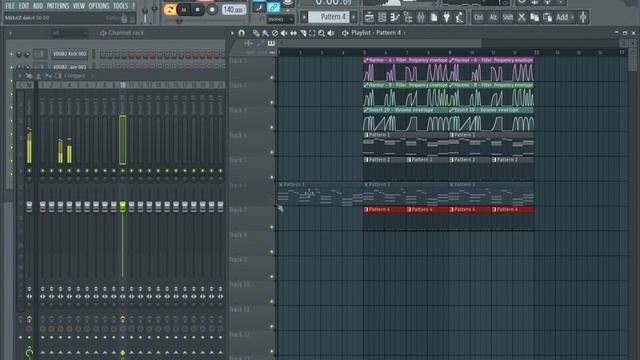The height and width of the screenshot is (360, 640).
Task: Click the Paste icon in shortcut panel
Action: 548,17
